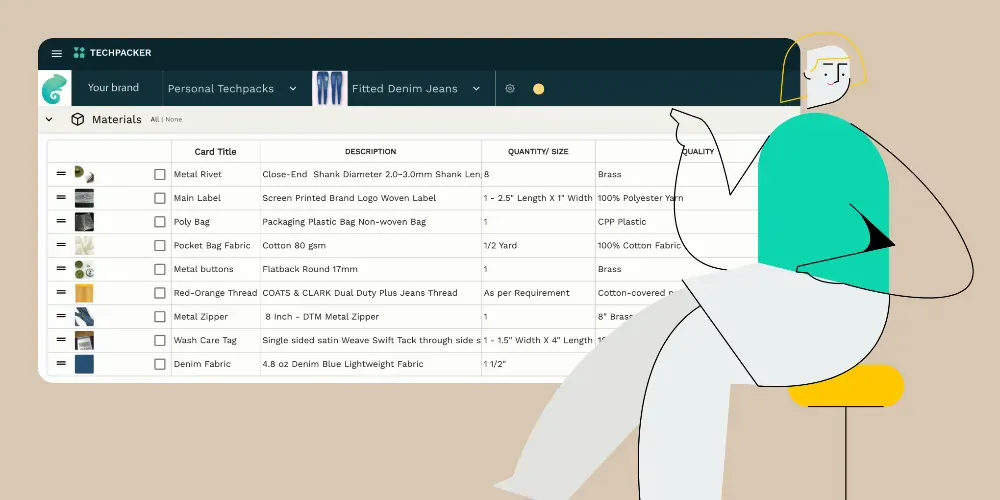Open the Metal Zipper thumbnail image
The width and height of the screenshot is (1000, 500).
pos(84,317)
